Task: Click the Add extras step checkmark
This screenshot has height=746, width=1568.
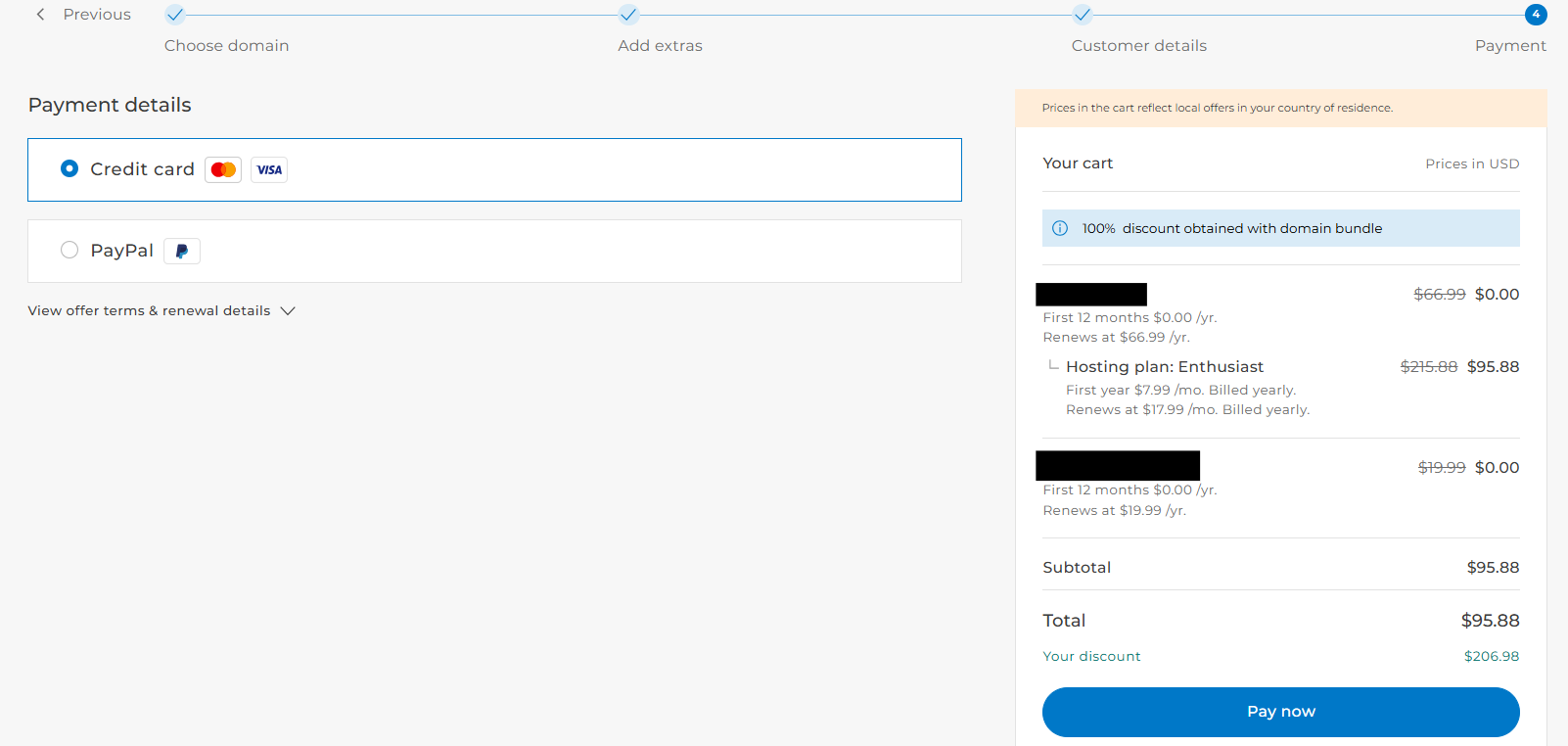Action: point(628,15)
